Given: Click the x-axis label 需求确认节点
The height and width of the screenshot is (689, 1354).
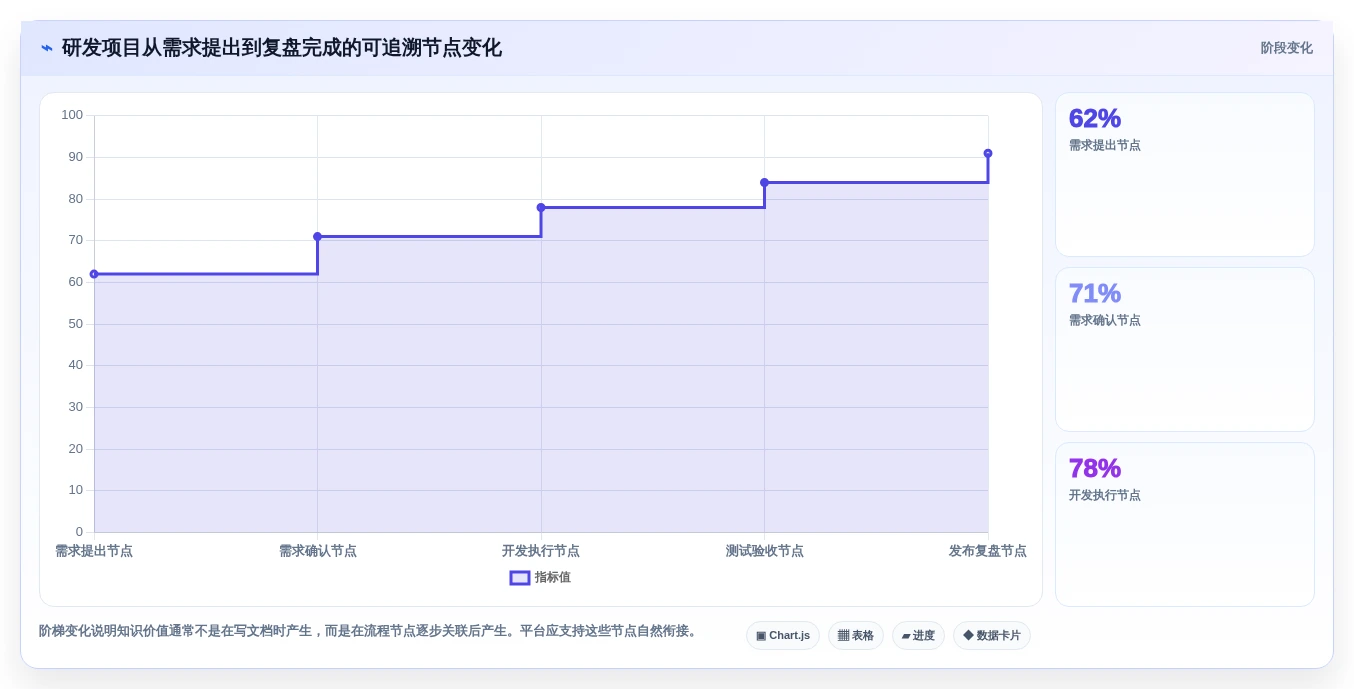Looking at the screenshot, I should click(x=318, y=551).
